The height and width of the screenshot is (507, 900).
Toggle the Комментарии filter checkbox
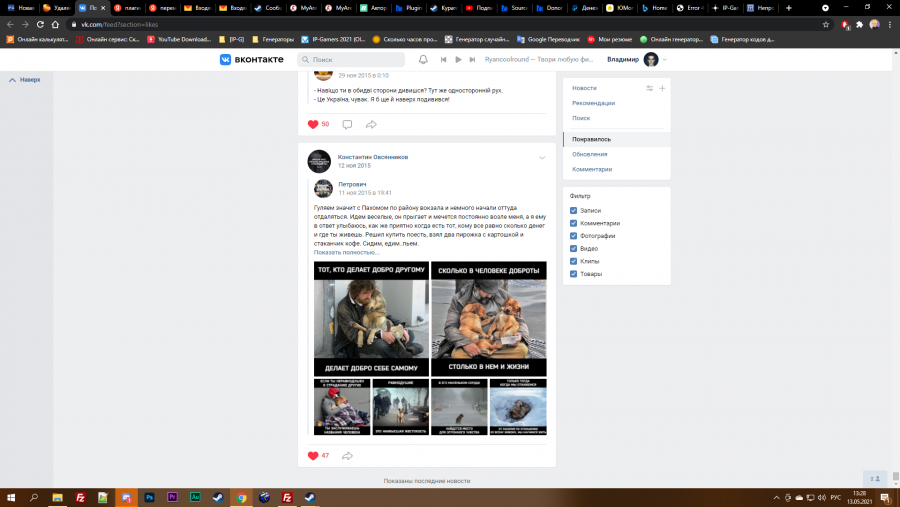pos(573,223)
